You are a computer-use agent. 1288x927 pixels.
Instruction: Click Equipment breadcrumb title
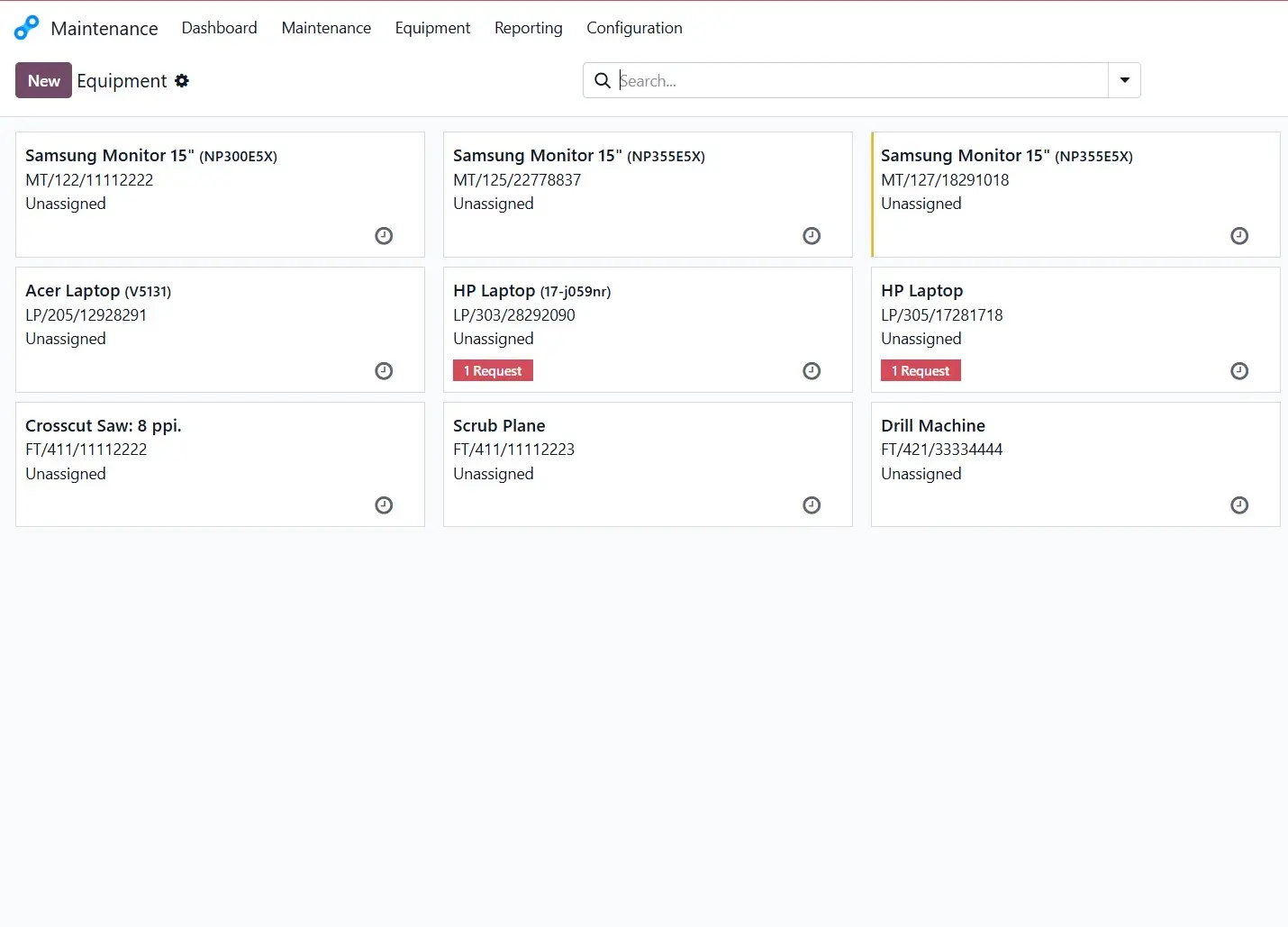click(122, 81)
